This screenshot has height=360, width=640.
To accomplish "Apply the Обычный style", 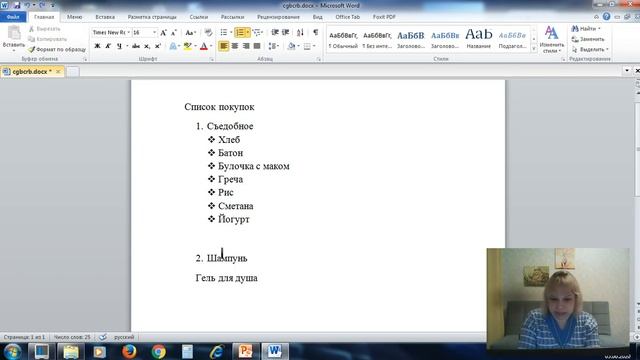I will point(343,40).
